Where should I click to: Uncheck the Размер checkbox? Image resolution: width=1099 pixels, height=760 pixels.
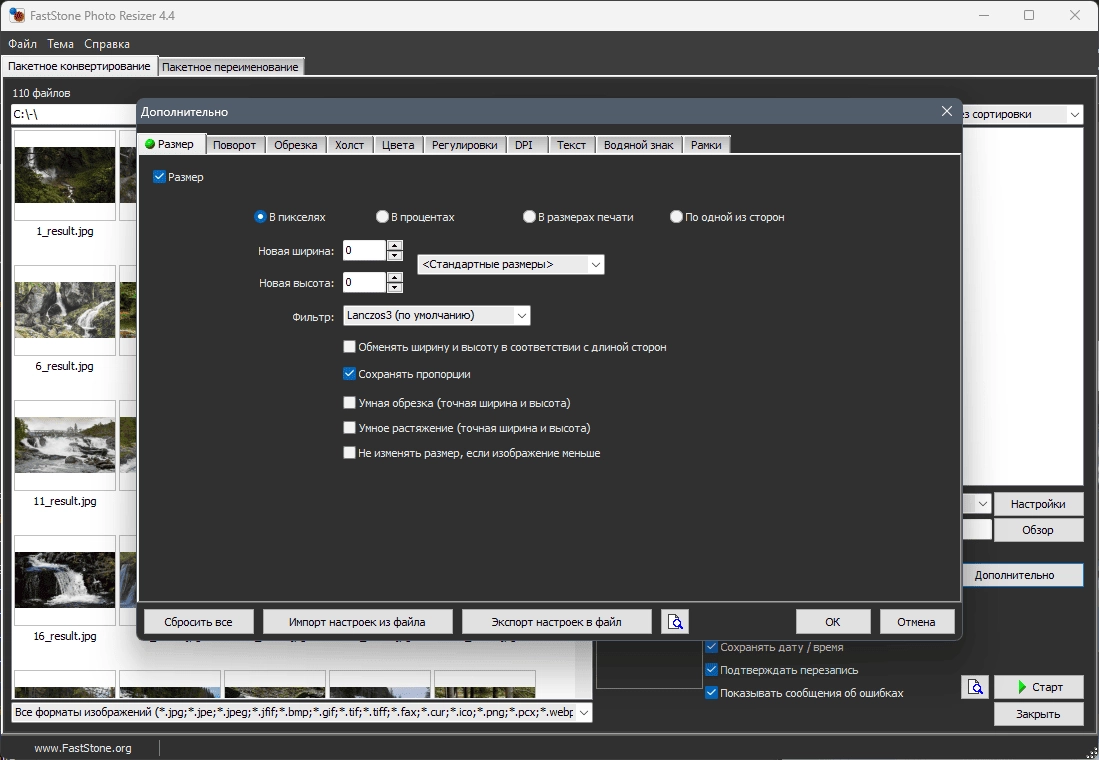(159, 177)
